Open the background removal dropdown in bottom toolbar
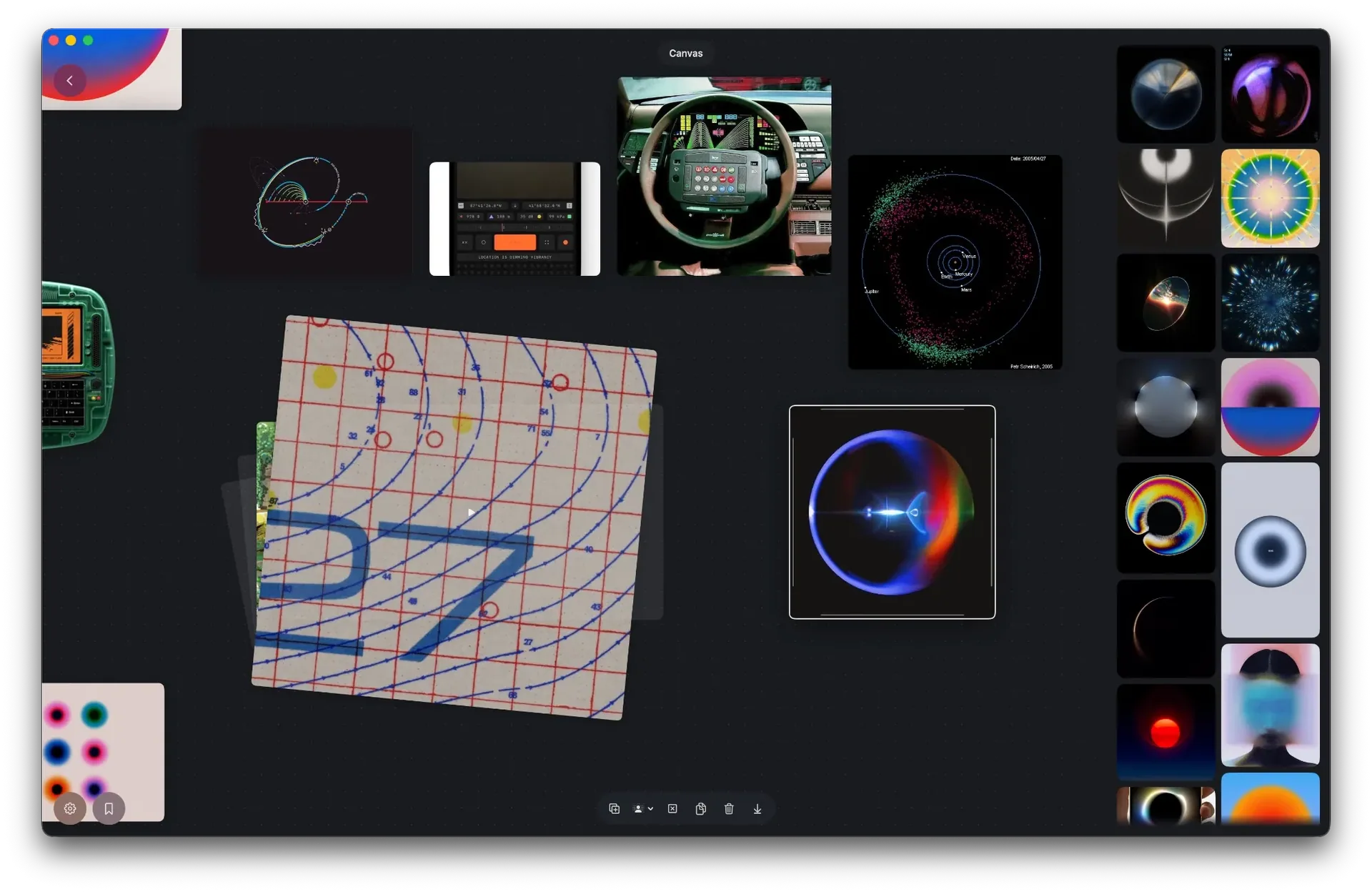This screenshot has height=892, width=1372. click(x=643, y=808)
